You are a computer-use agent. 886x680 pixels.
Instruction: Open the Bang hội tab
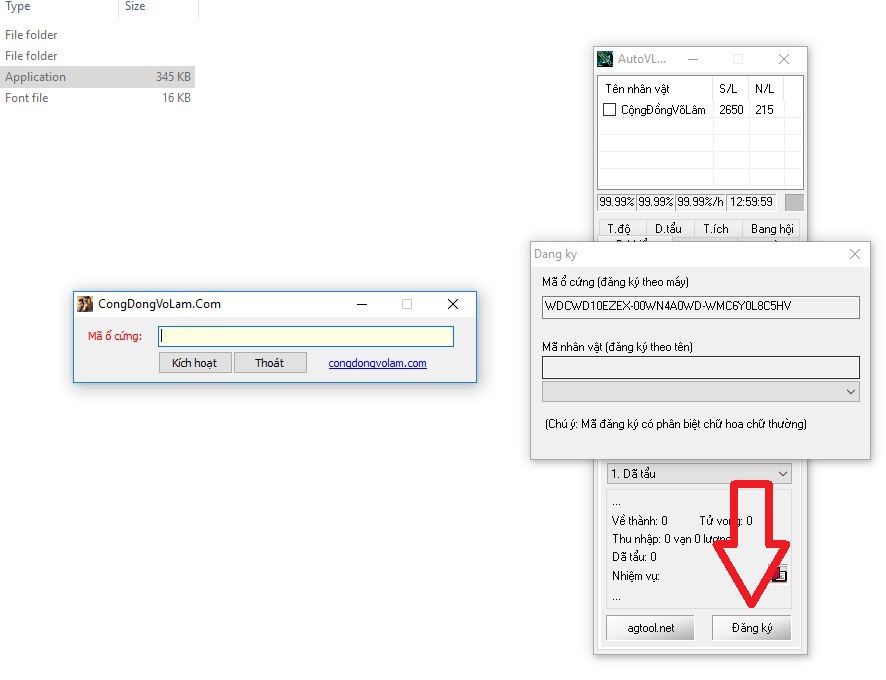click(771, 229)
